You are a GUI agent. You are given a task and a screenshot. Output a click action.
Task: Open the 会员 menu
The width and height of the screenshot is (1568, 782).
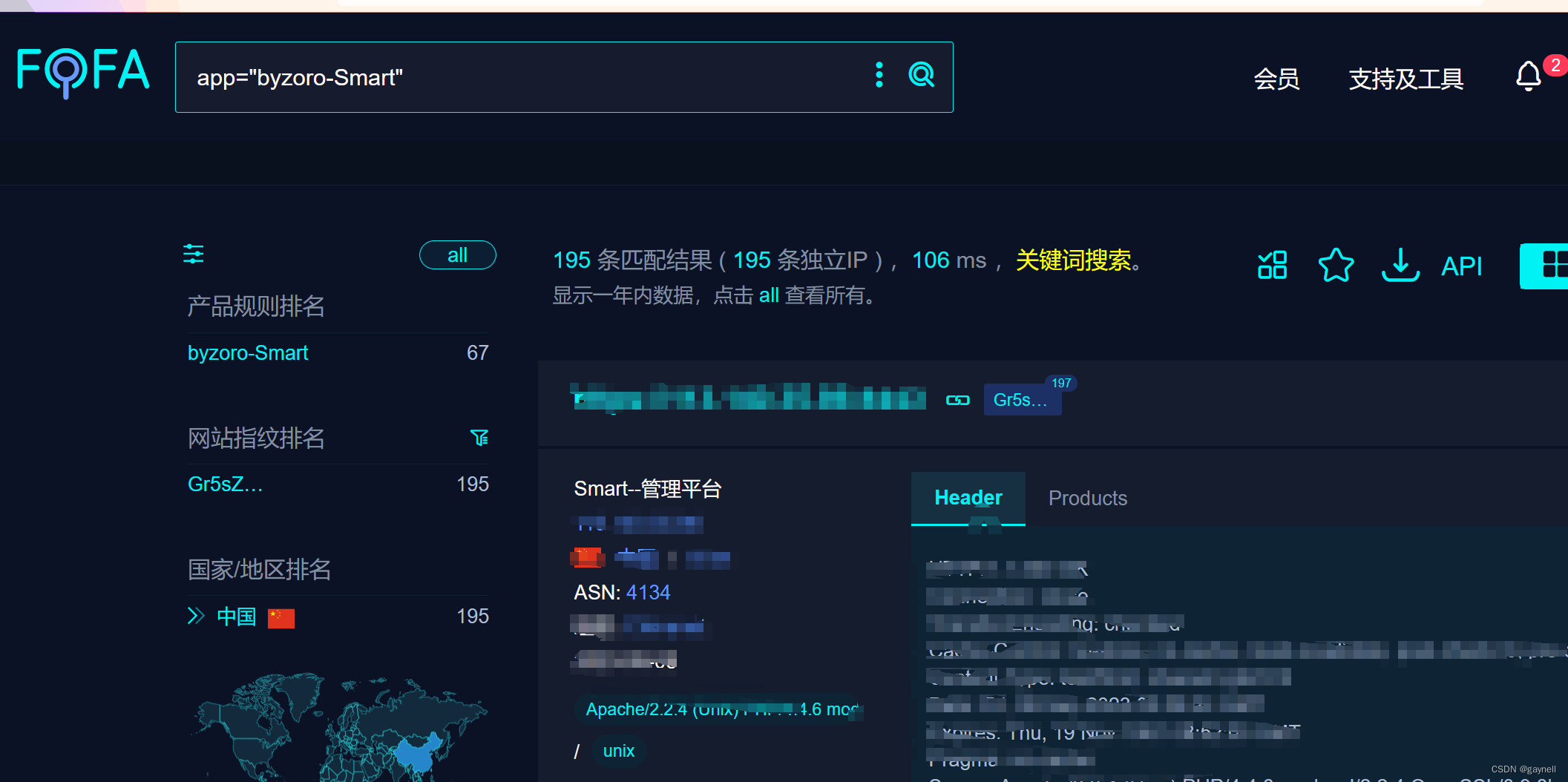[1276, 79]
